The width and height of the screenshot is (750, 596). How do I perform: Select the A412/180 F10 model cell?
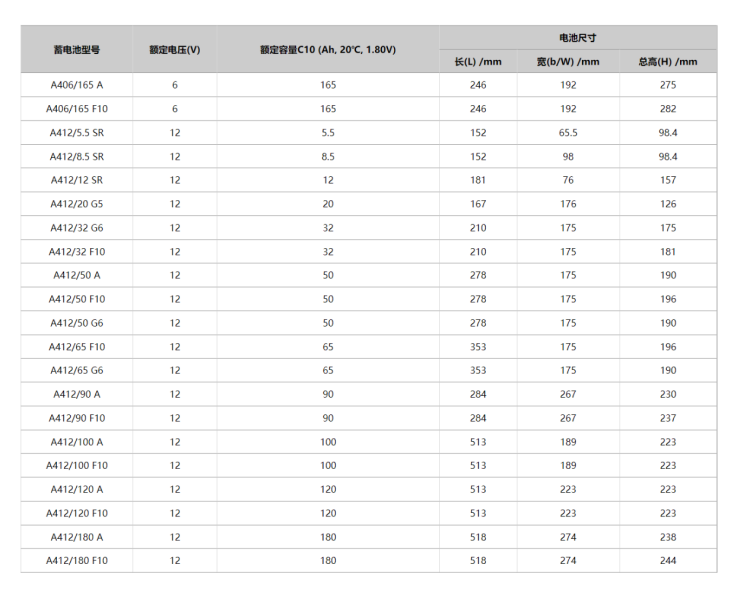click(76, 561)
